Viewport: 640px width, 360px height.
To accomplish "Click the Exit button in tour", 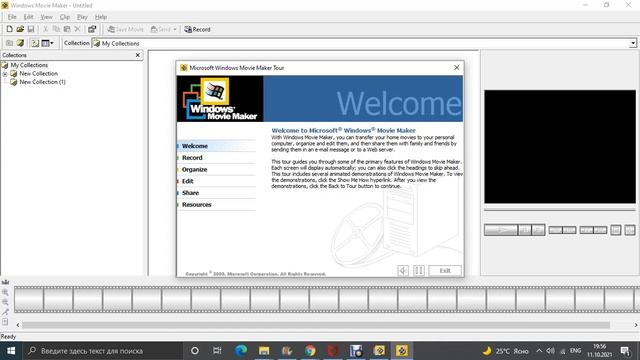I will click(445, 270).
